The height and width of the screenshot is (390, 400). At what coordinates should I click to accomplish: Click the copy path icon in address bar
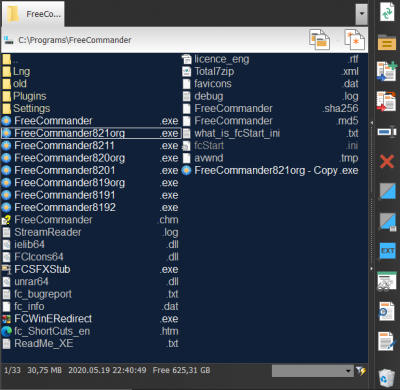click(x=319, y=39)
